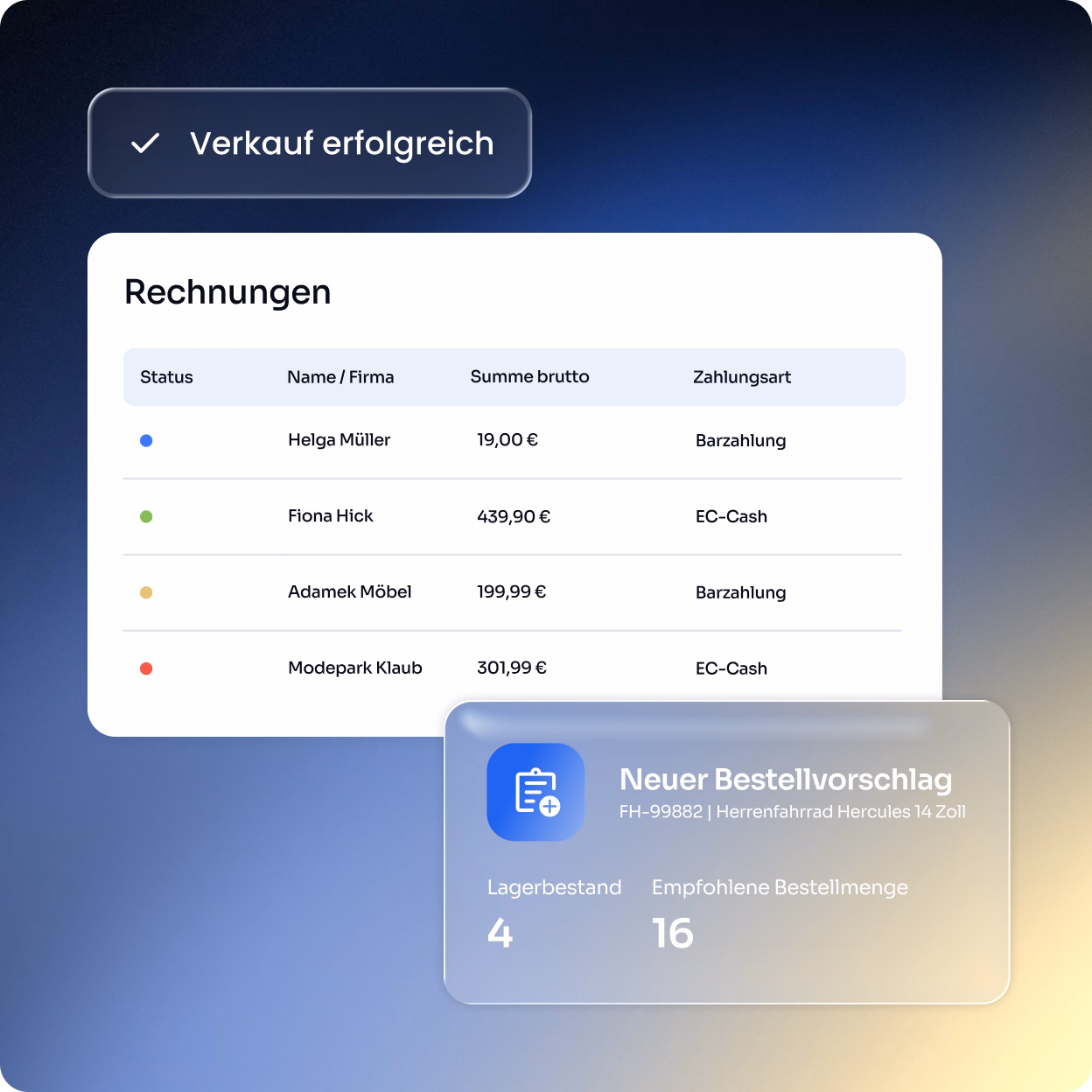
Task: Select the Modepark Klaub name cell
Action: tap(355, 668)
